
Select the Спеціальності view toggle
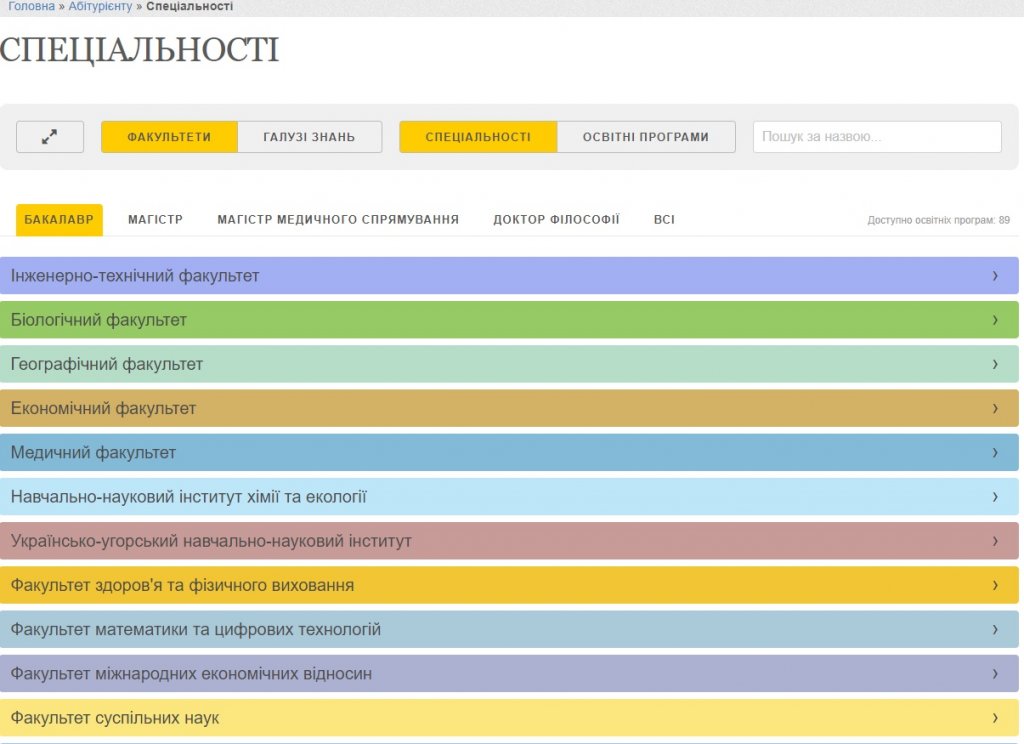(x=478, y=137)
